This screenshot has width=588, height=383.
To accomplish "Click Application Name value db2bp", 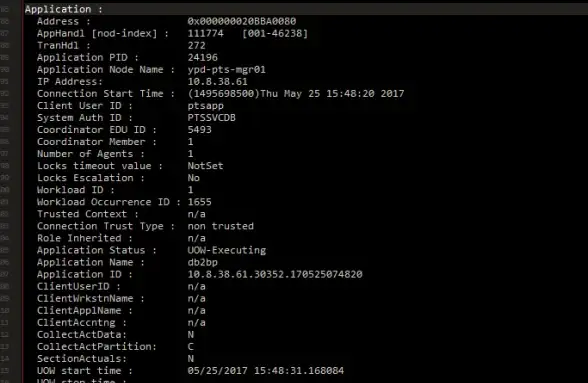I will click(x=202, y=262).
